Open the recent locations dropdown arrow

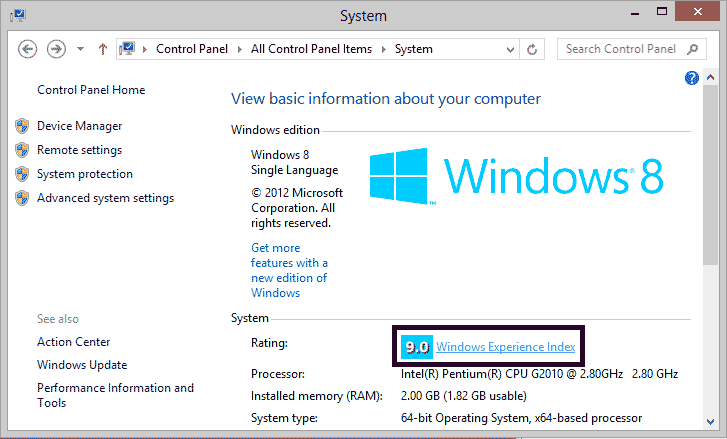[80, 49]
